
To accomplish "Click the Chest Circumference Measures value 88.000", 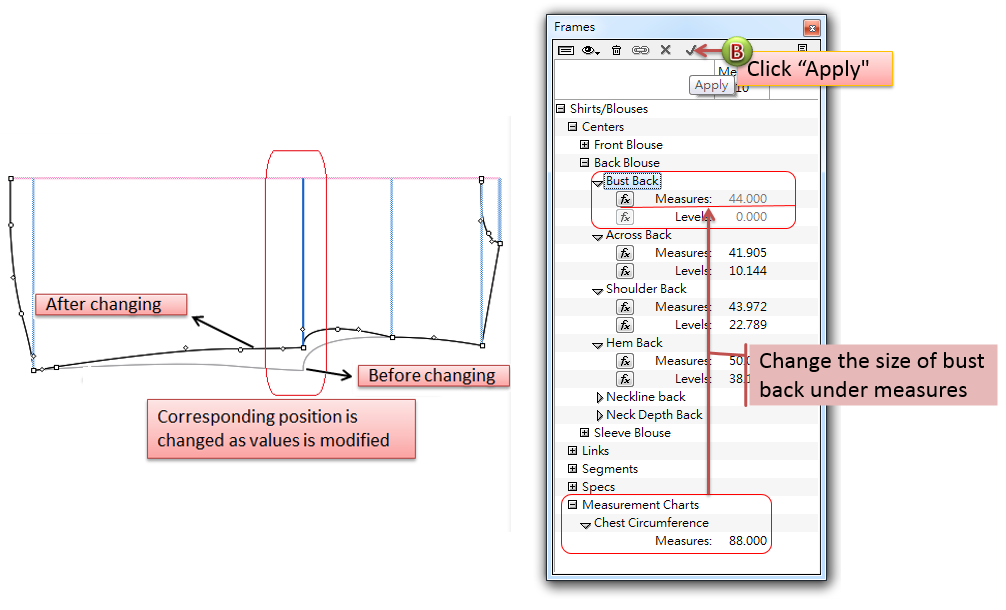I will coord(748,541).
